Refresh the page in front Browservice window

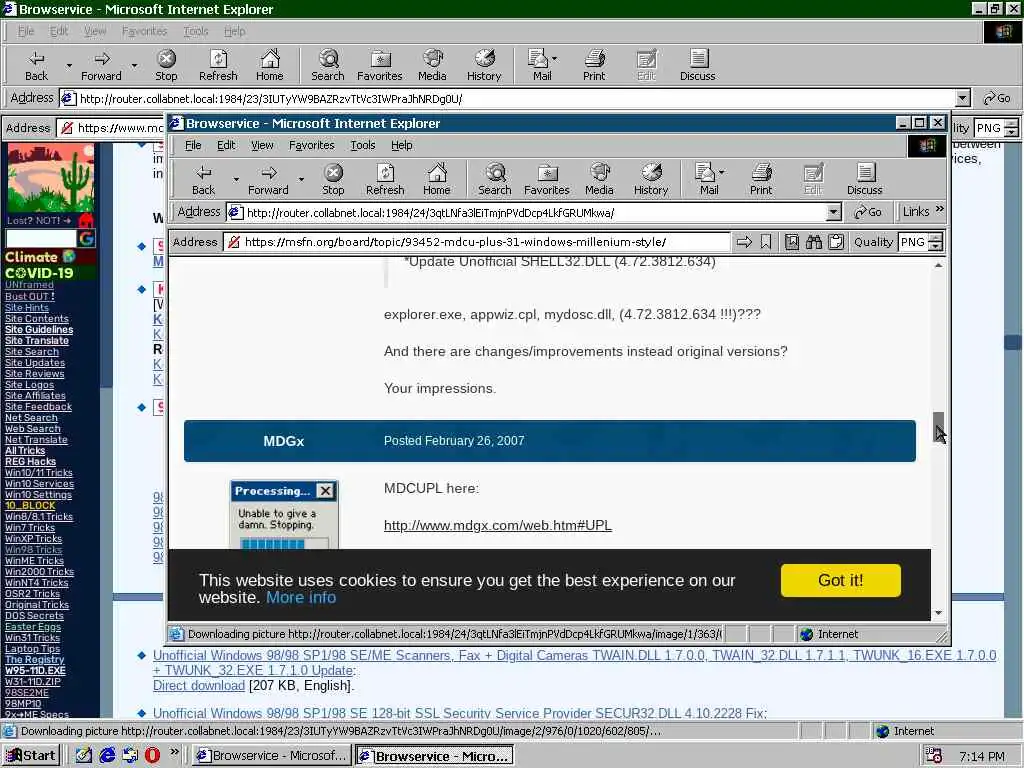(385, 179)
